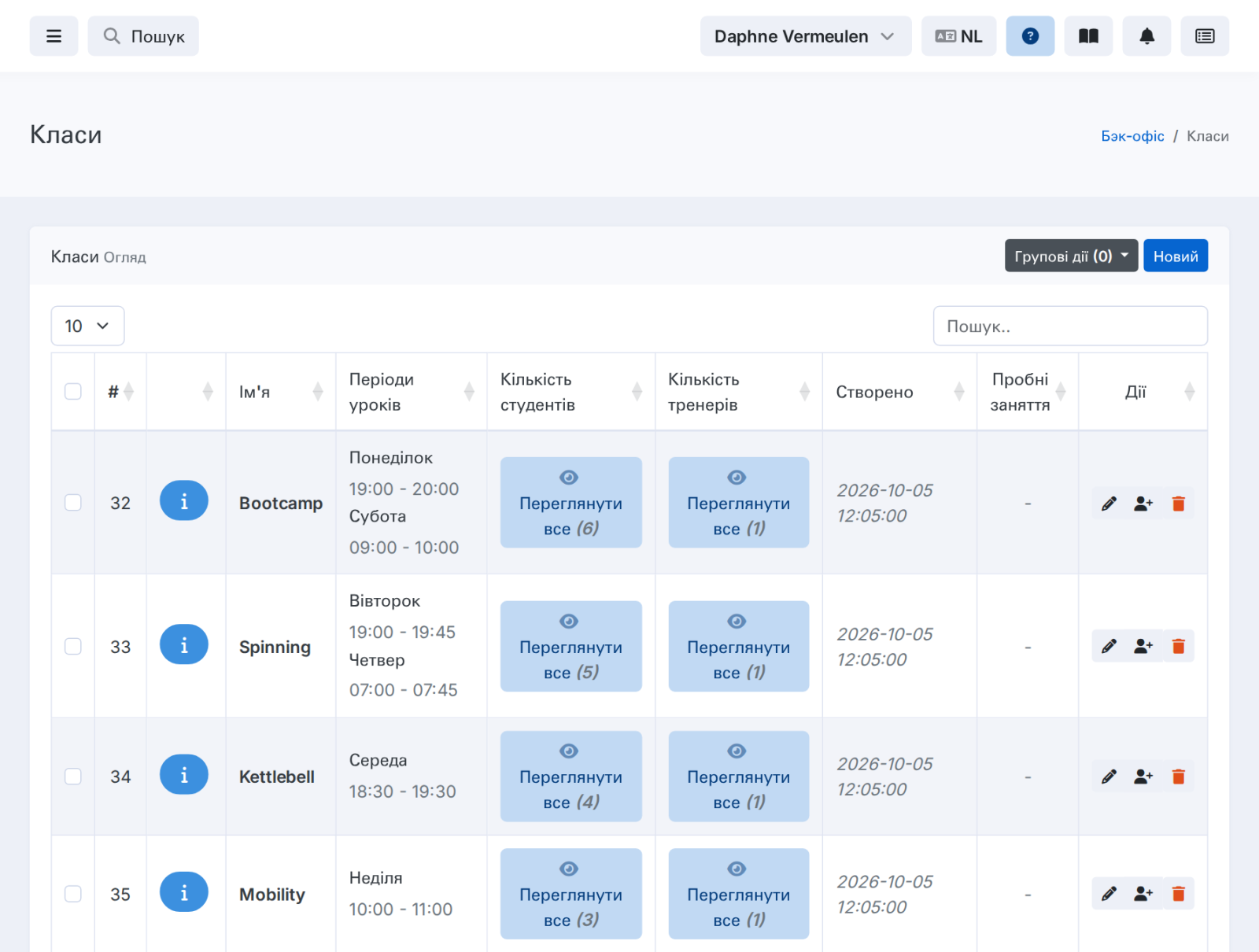Show info for the Mobility class
Screen dimensions: 1259x952
click(184, 892)
